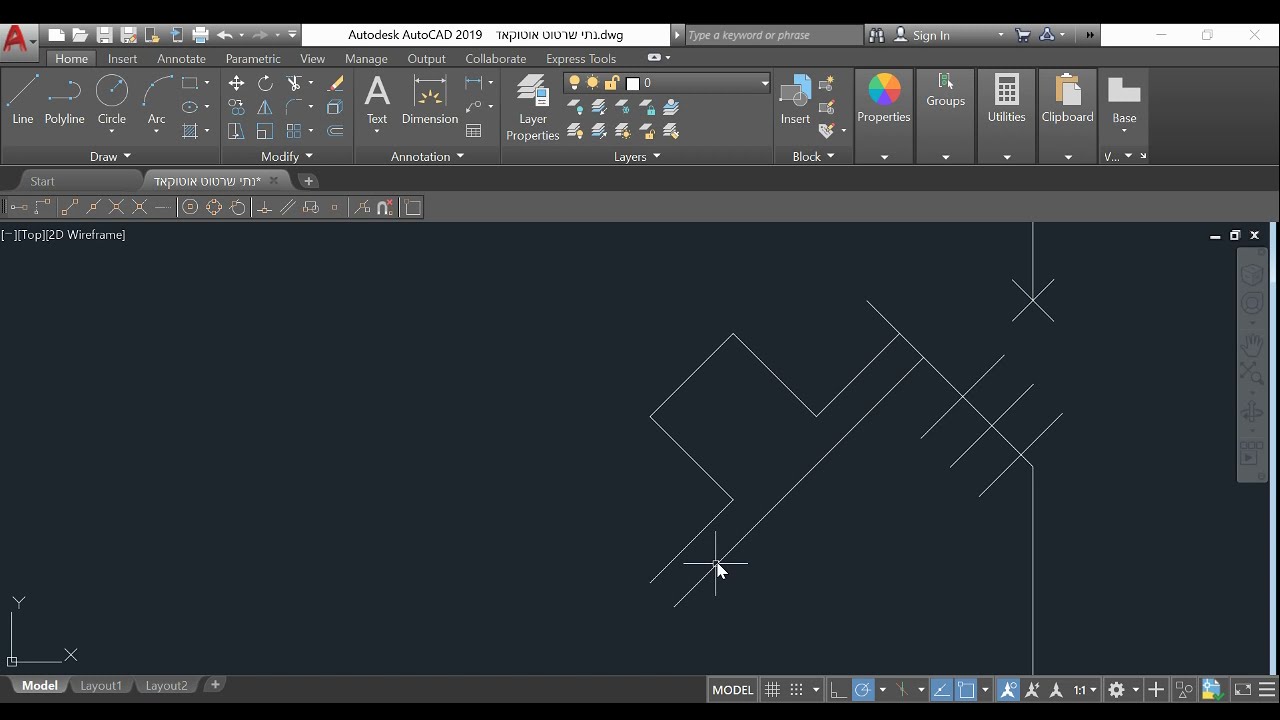This screenshot has height=720, width=1280.
Task: Expand the Modify panel
Action: tap(287, 156)
